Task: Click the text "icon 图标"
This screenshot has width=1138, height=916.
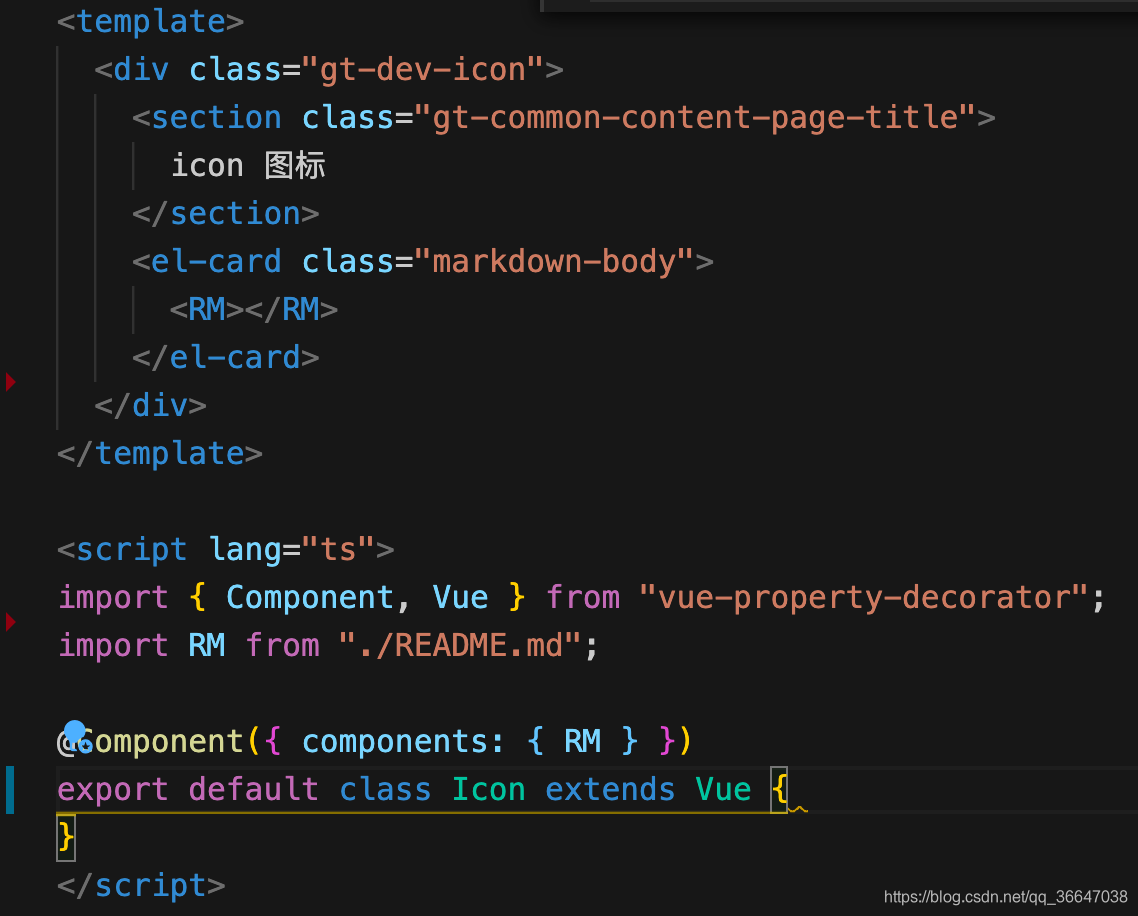Action: point(248,165)
